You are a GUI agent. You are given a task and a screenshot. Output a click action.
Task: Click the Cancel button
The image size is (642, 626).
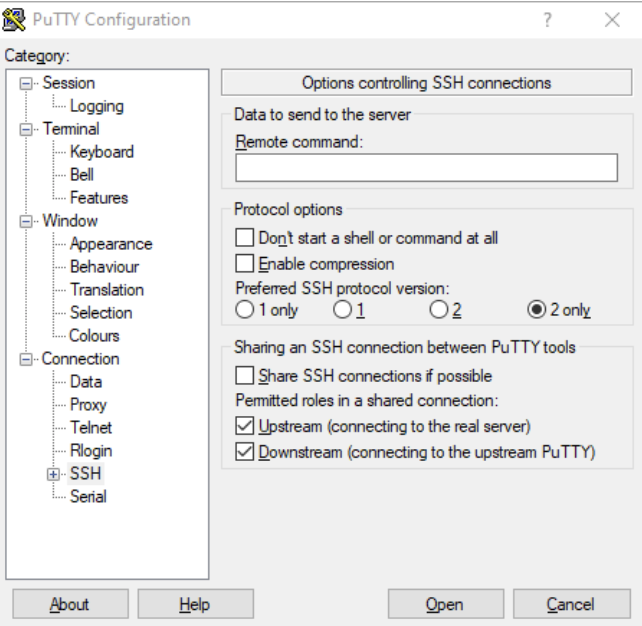pyautogui.click(x=572, y=604)
